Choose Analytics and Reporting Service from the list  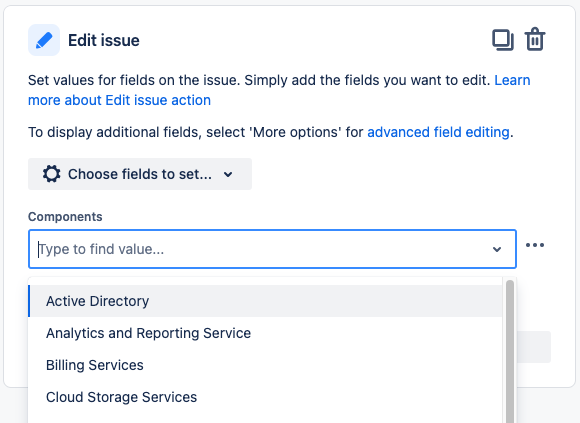point(265,333)
